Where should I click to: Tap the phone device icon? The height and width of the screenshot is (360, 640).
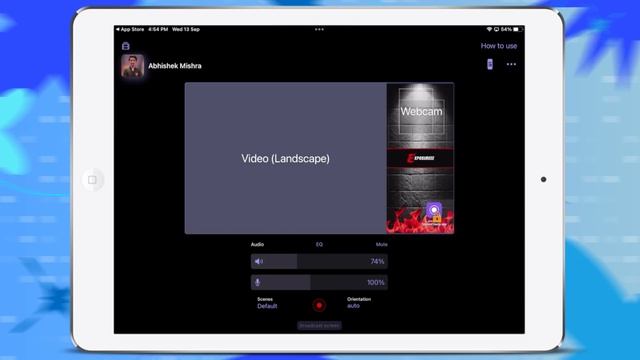490,64
